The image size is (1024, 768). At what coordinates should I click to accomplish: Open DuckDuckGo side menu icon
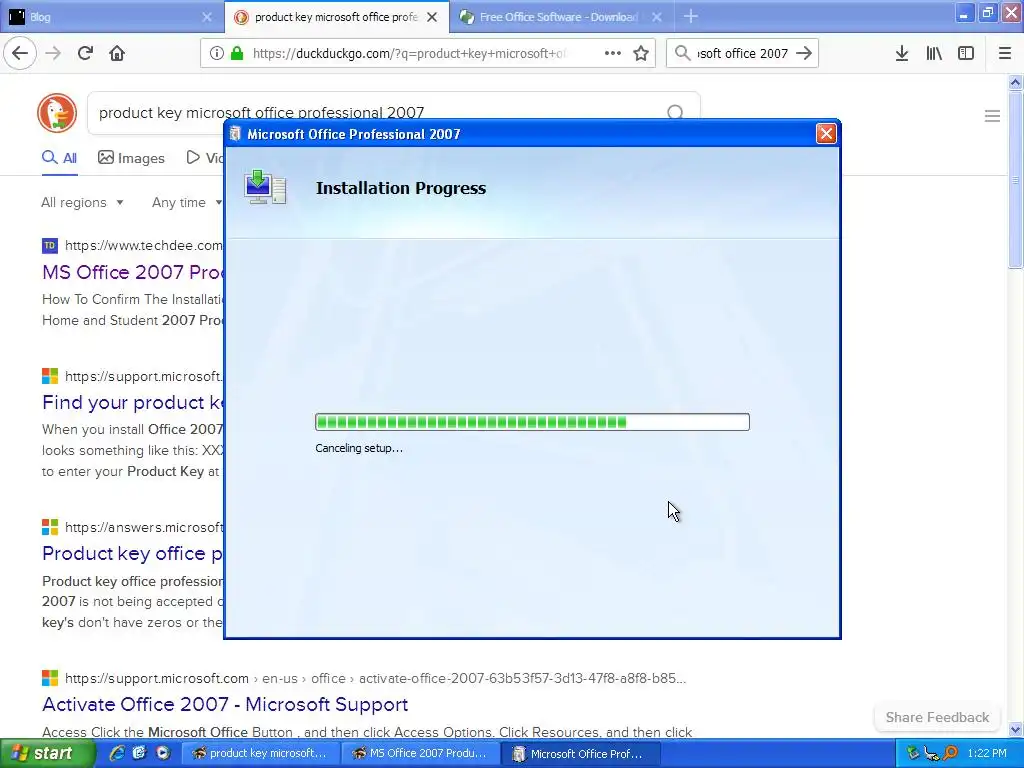coord(992,116)
